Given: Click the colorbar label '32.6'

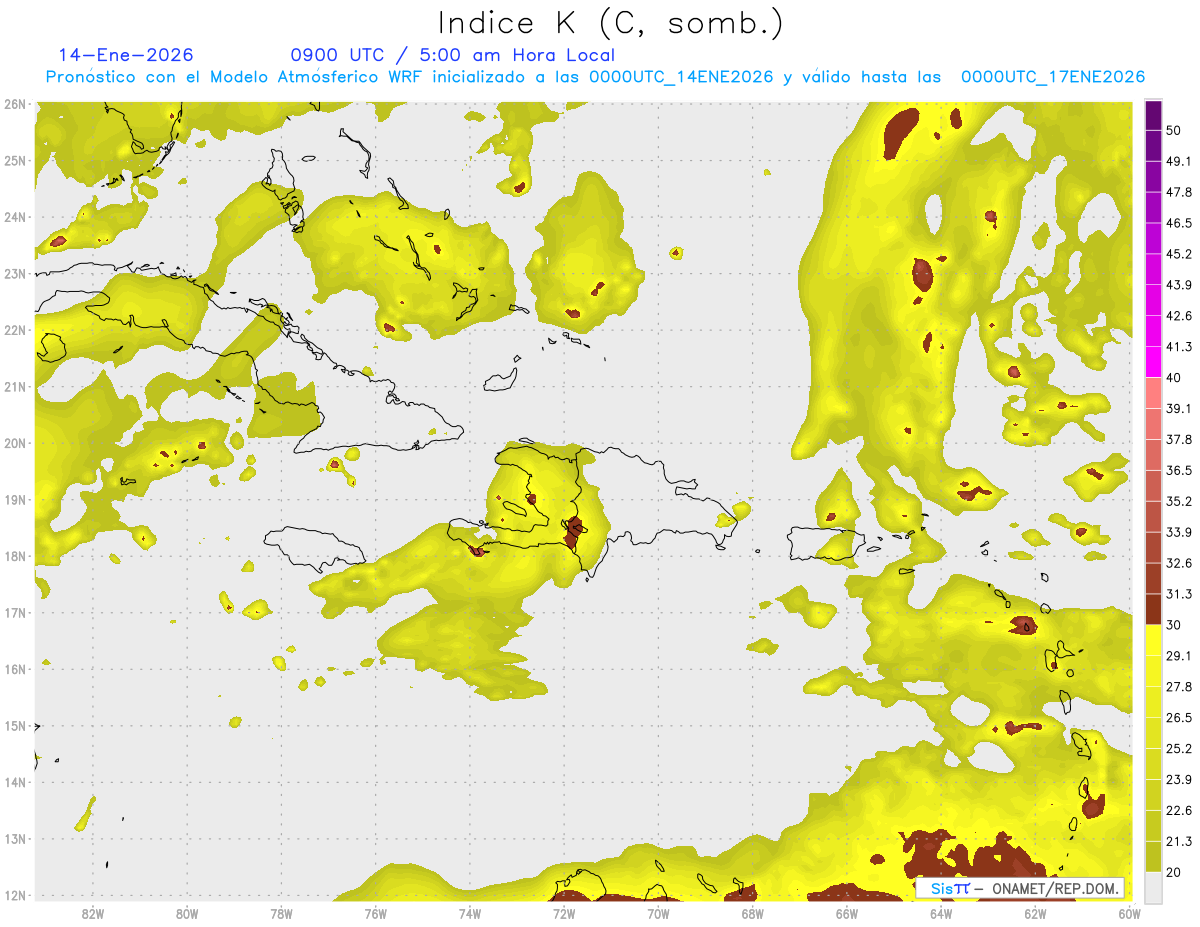Looking at the screenshot, I should click(x=1179, y=563).
